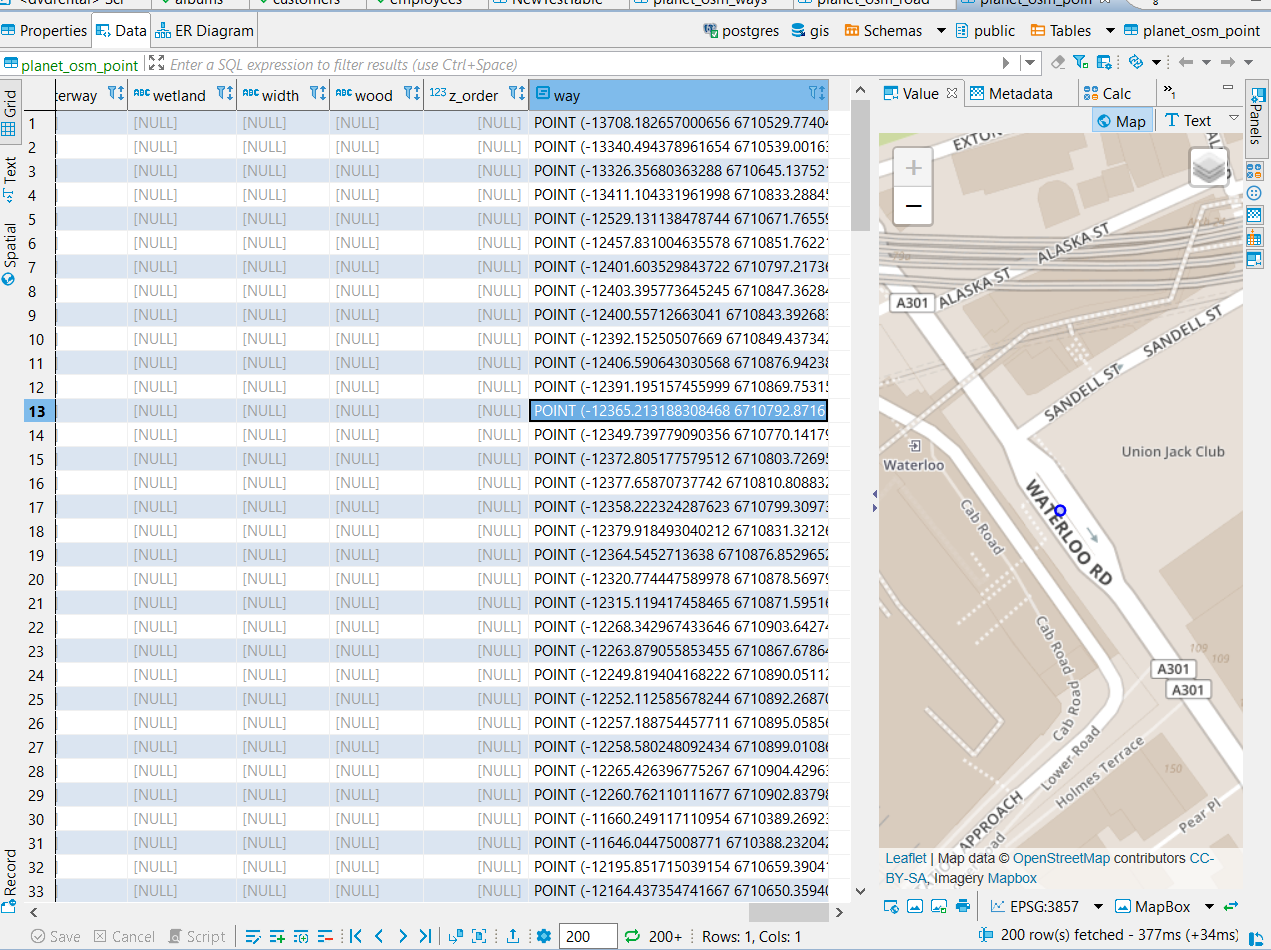
Task: Open the Metadata tab in the value panel
Action: [1022, 92]
